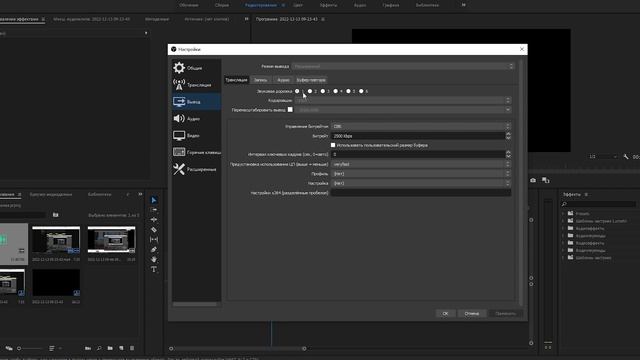640x360 pixels.
Task: Select the Hand tool in Premiere toolbar
Action: [153, 259]
